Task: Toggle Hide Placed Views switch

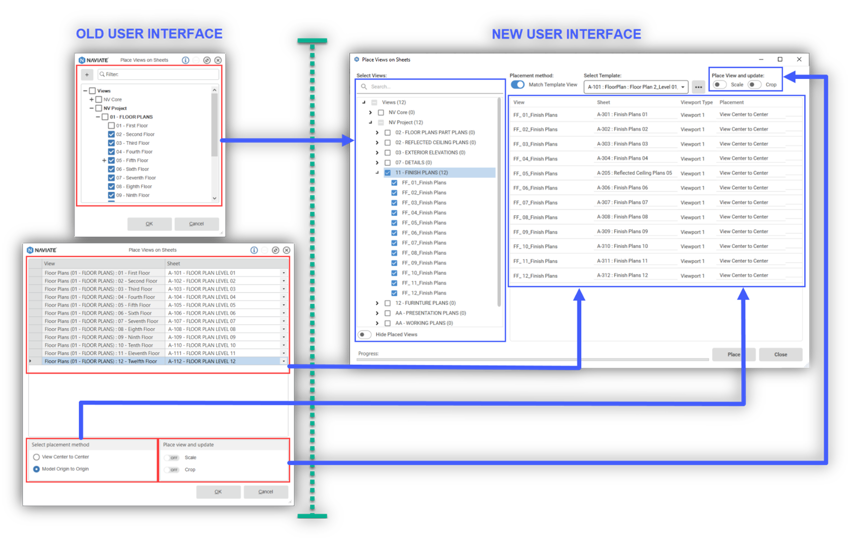Action: pyautogui.click(x=365, y=334)
